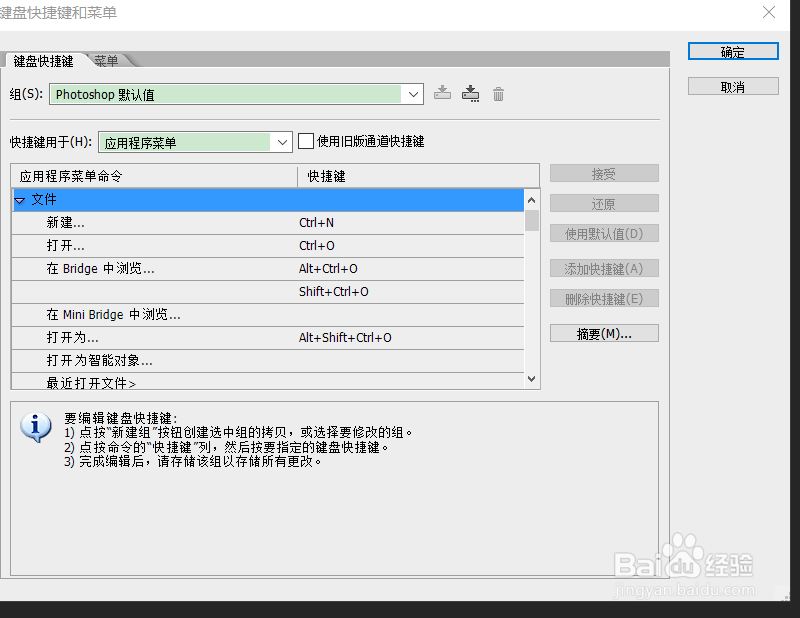Select the 键盘快捷键 tab

(43, 61)
